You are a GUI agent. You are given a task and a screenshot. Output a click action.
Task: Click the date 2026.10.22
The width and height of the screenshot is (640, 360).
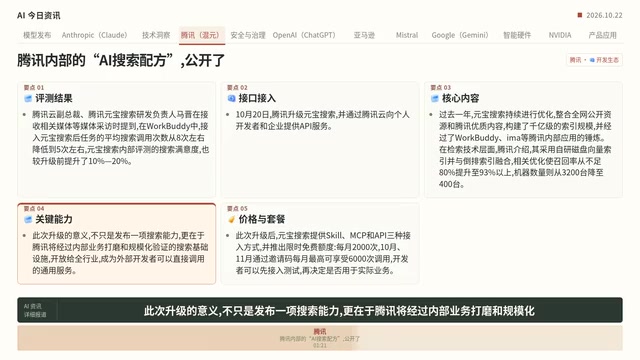tap(604, 15)
